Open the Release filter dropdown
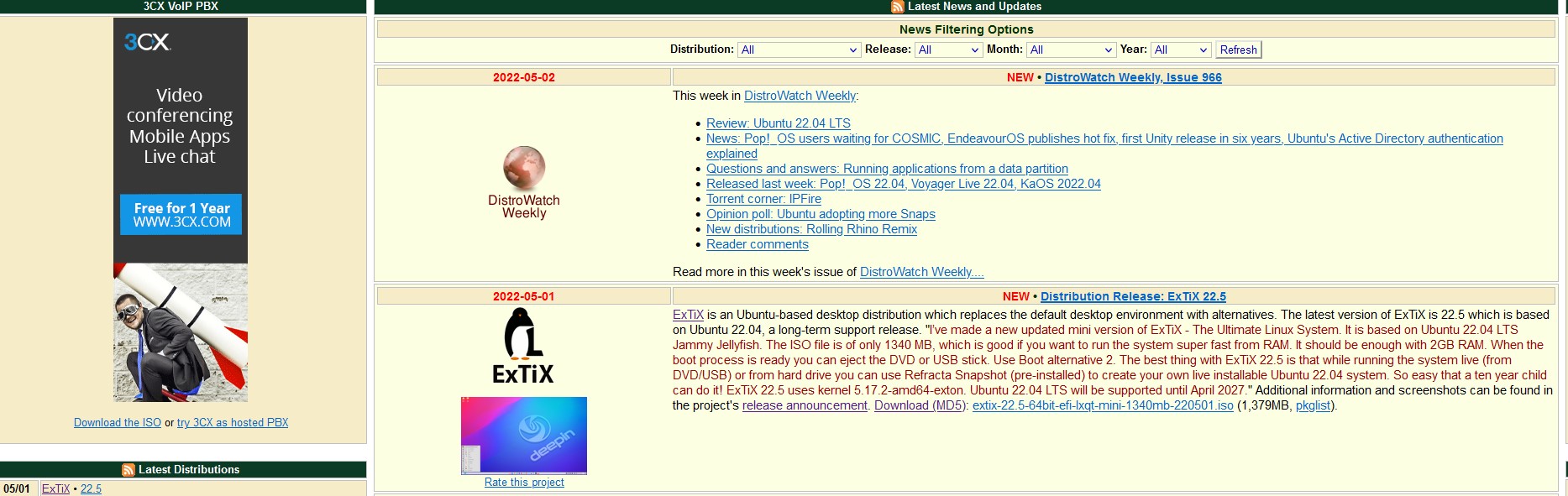Screen dimensions: 1568x496 948,50
